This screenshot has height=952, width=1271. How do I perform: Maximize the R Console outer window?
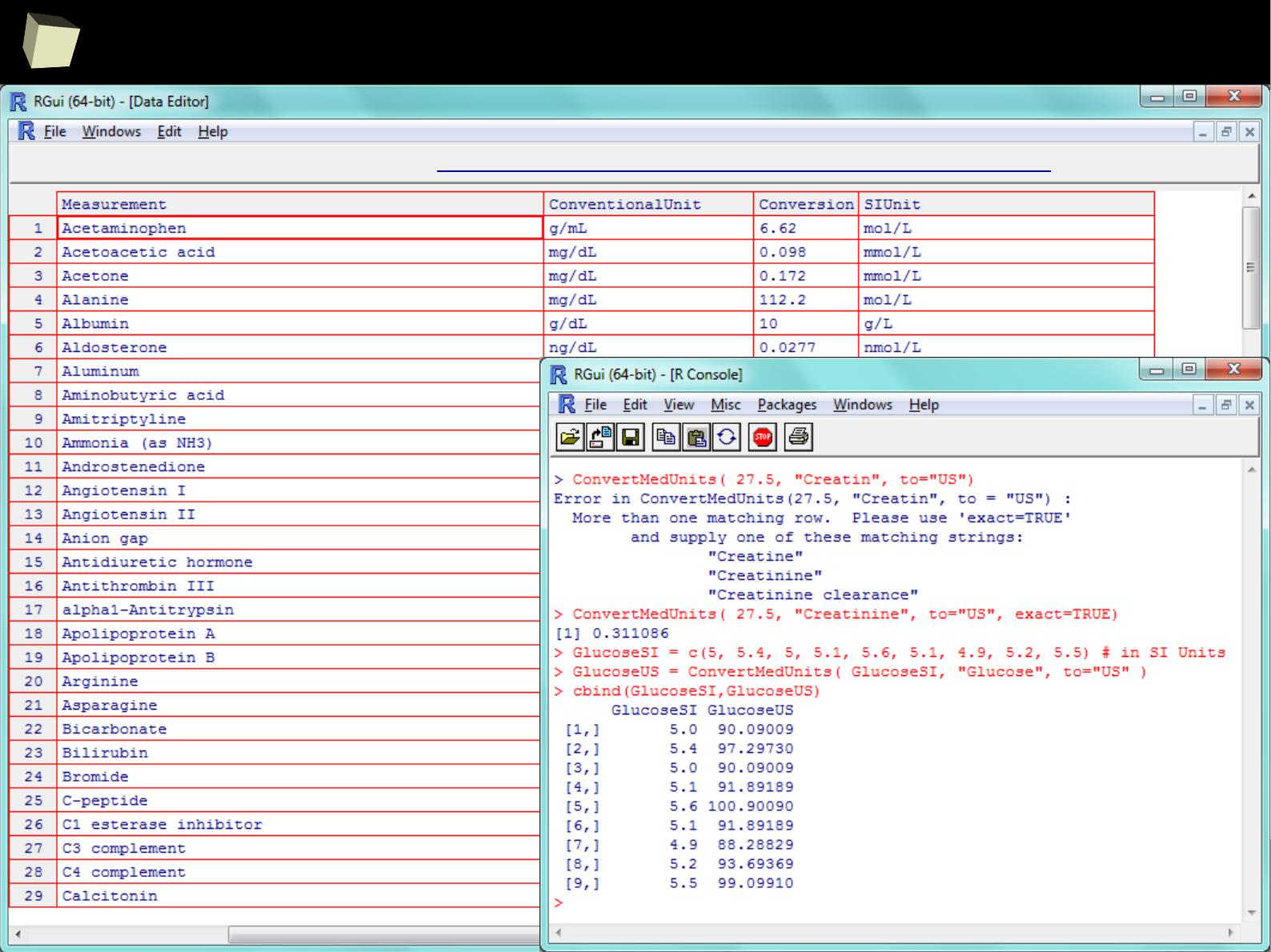tap(1189, 369)
